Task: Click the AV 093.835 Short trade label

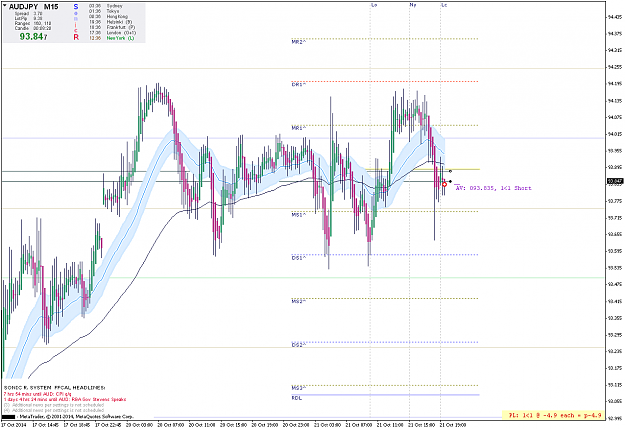Action: pos(493,188)
